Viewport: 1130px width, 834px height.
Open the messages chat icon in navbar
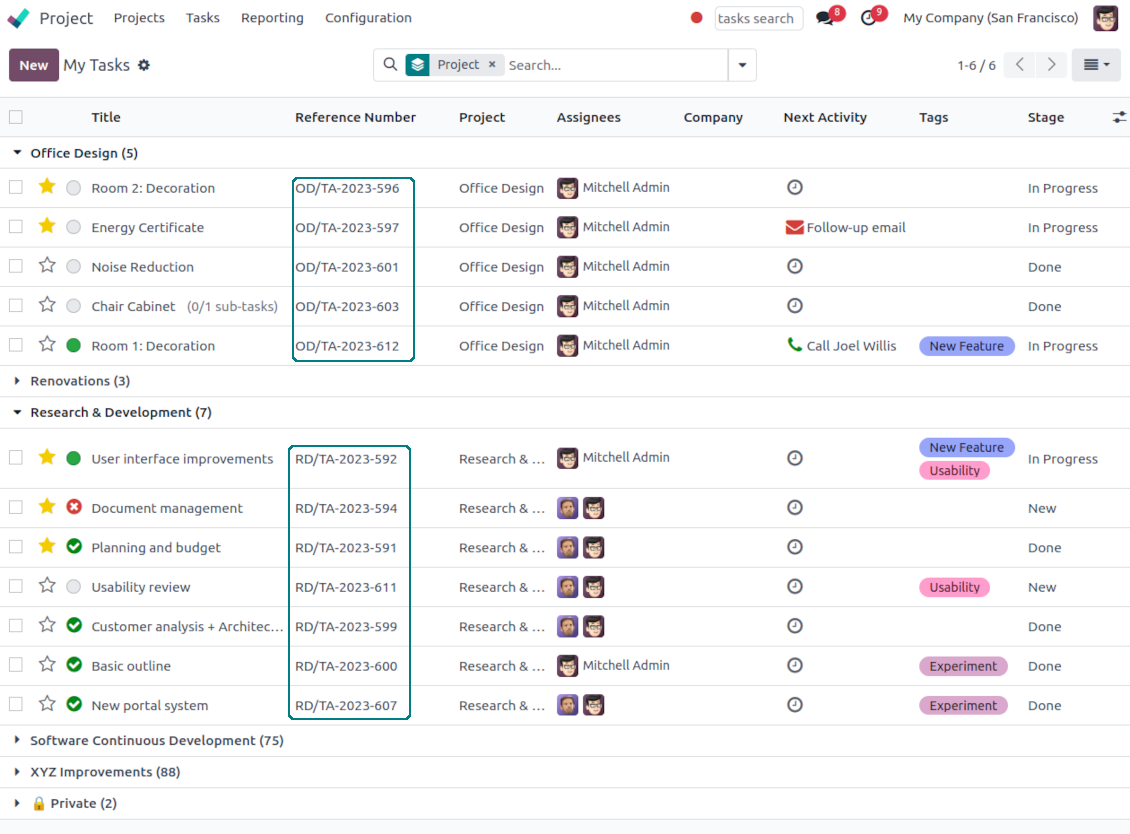point(825,19)
